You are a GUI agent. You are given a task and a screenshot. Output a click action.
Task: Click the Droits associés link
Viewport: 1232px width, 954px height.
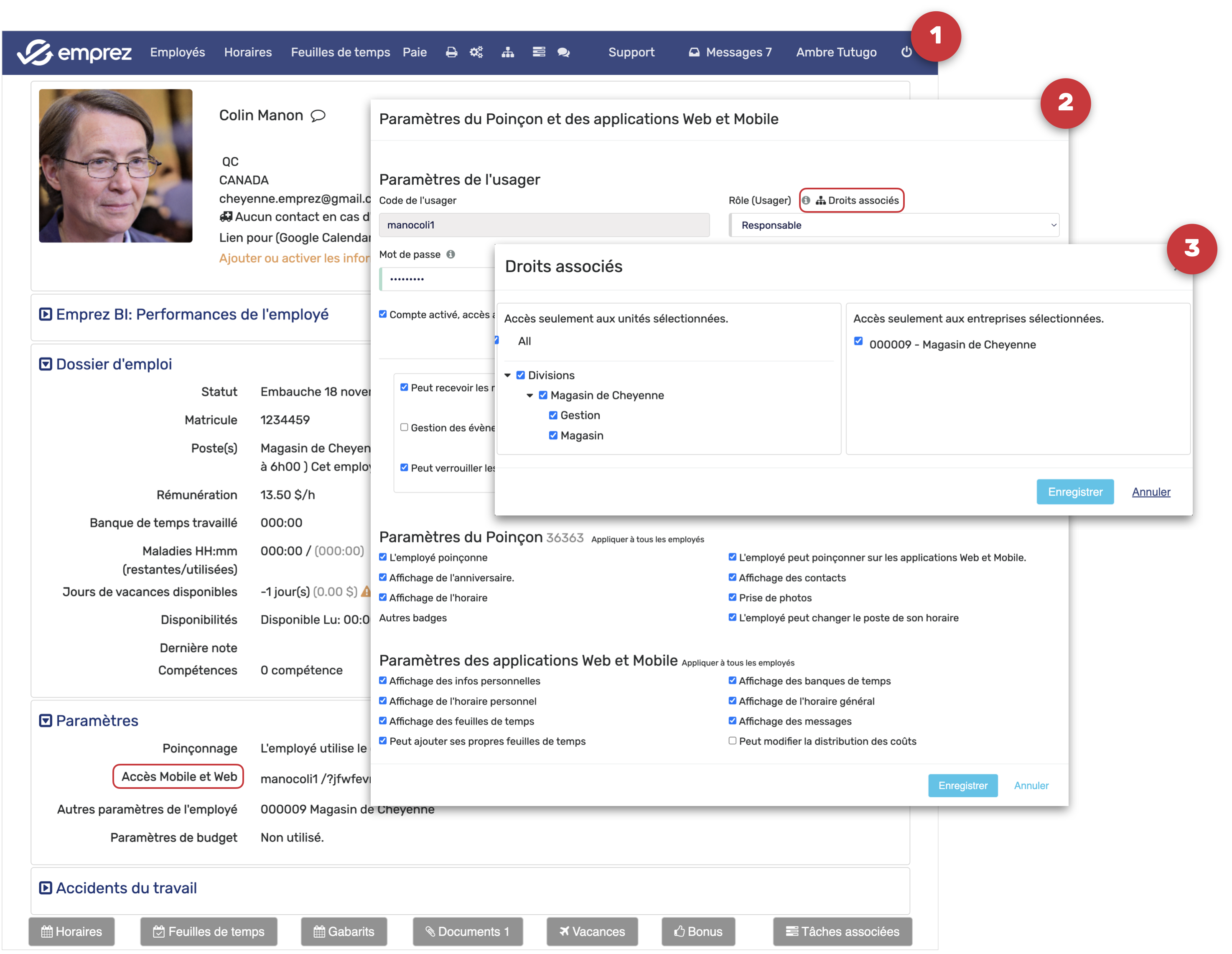point(857,201)
